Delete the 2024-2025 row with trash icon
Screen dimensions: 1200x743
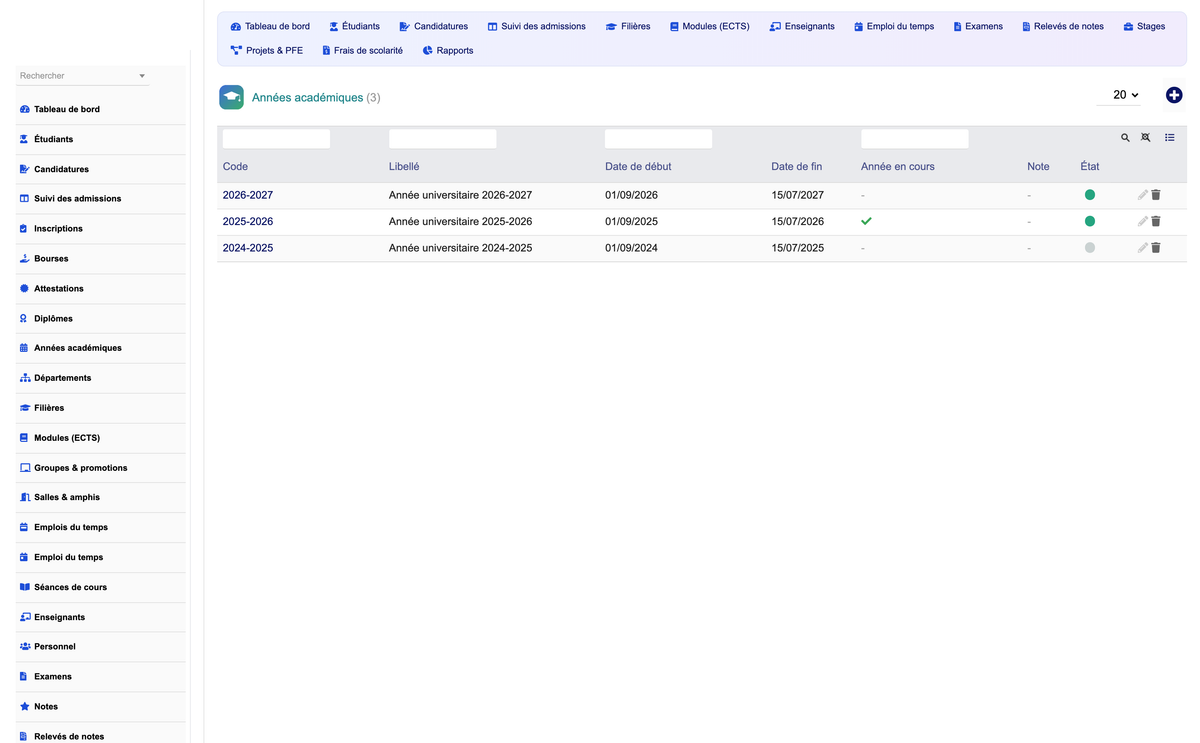tap(1156, 247)
